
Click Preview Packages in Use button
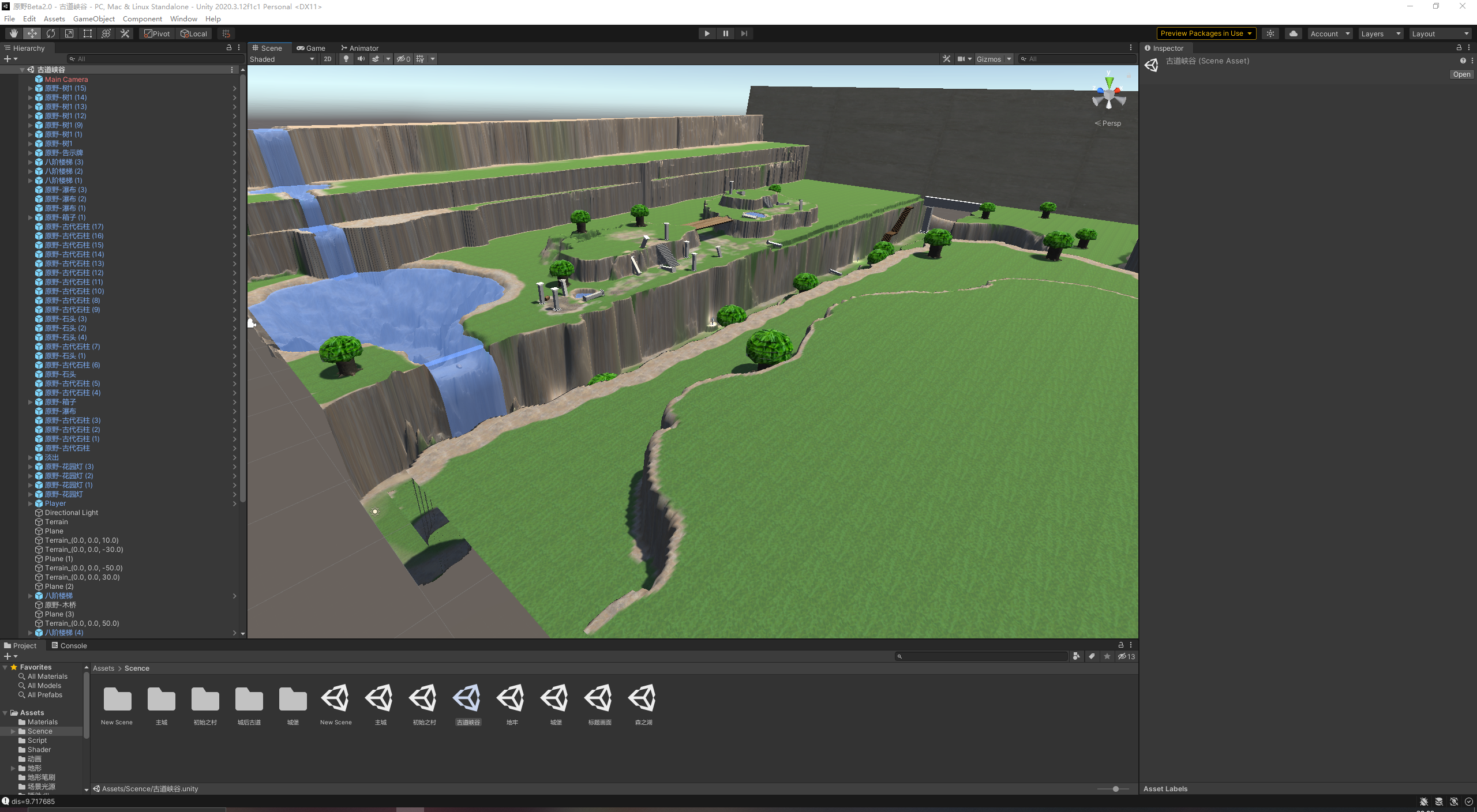(1206, 33)
